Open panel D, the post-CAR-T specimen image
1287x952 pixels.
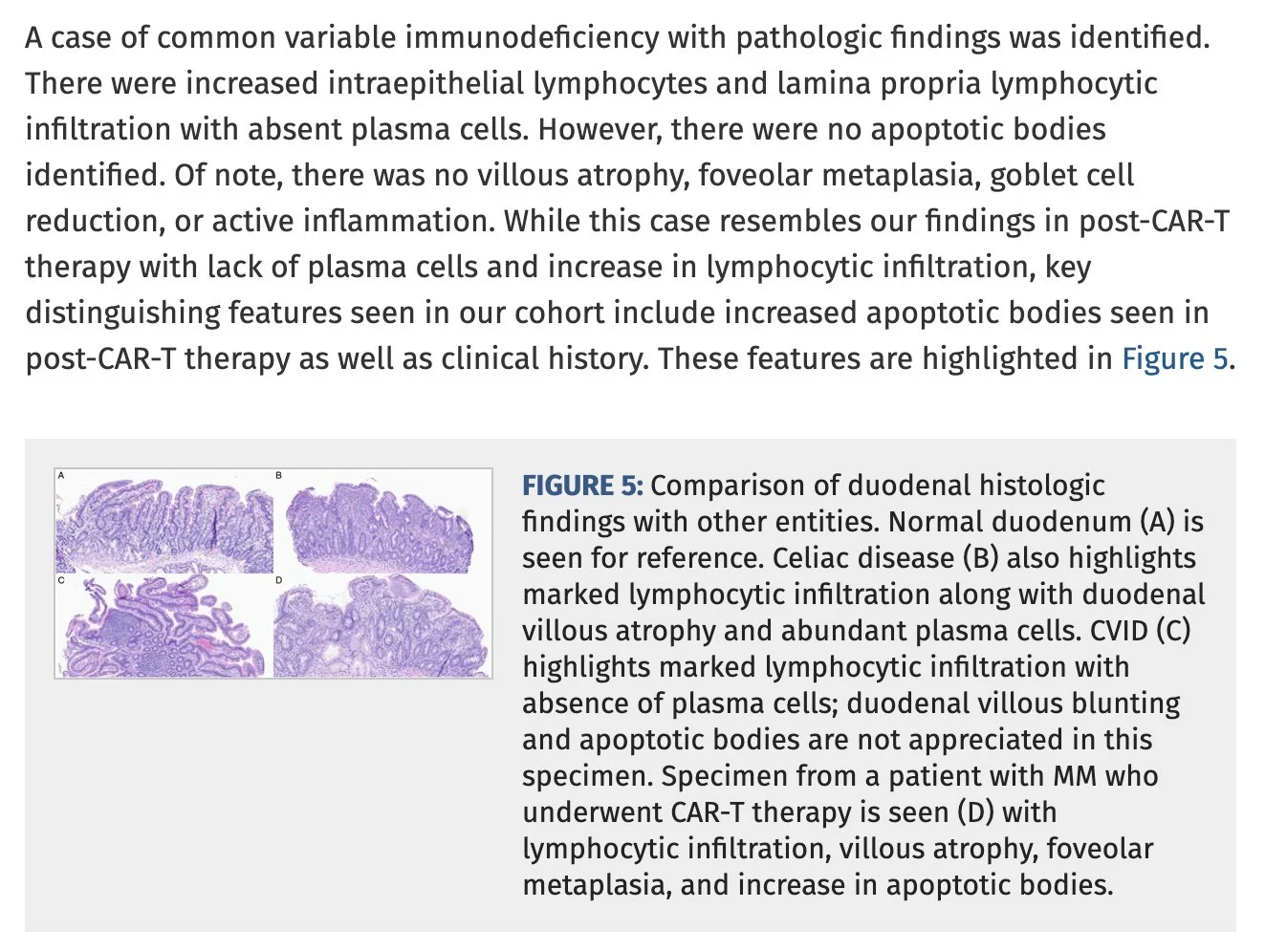pyautogui.click(x=381, y=628)
